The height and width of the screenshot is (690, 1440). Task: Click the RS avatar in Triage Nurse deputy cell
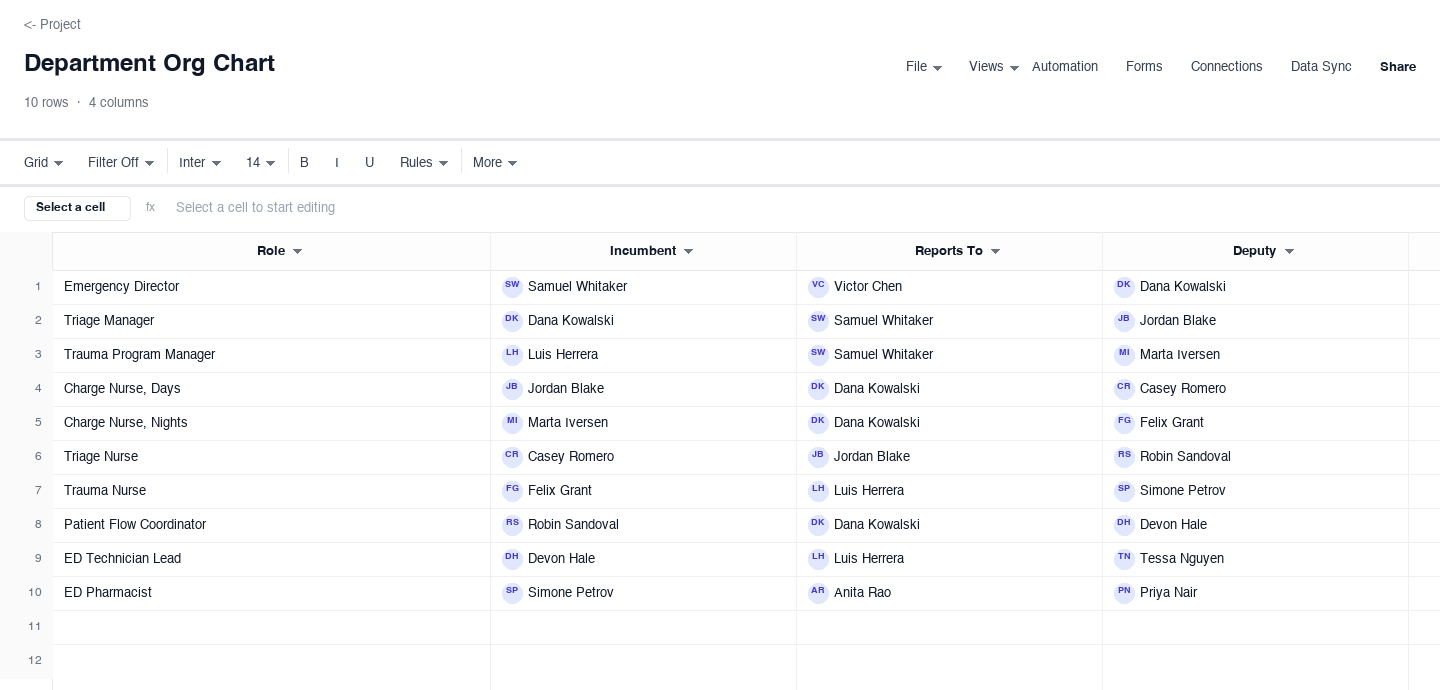(1124, 457)
